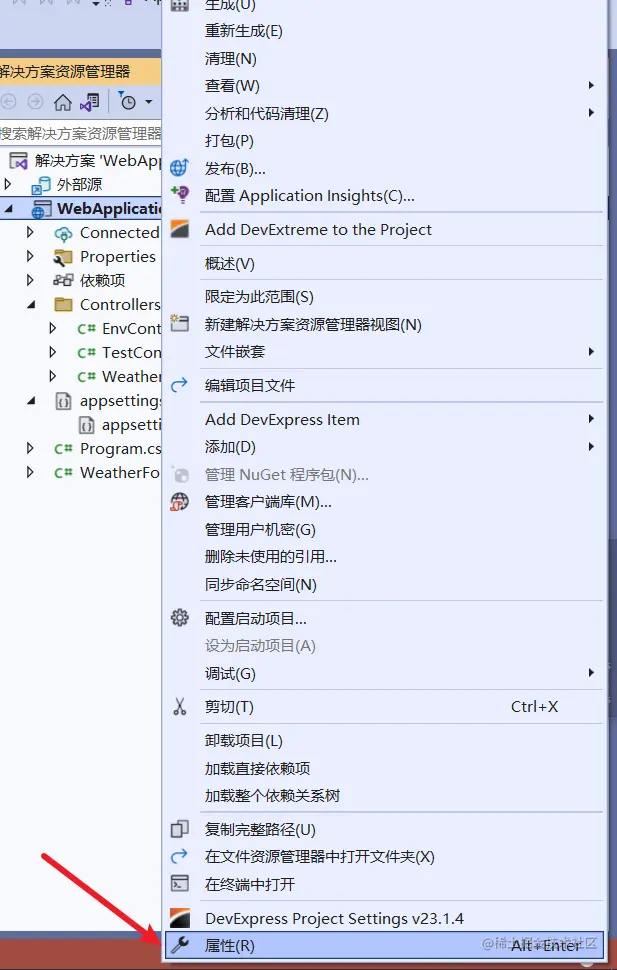Expand the 依赖项 node
The height and width of the screenshot is (970, 617).
[x=30, y=280]
